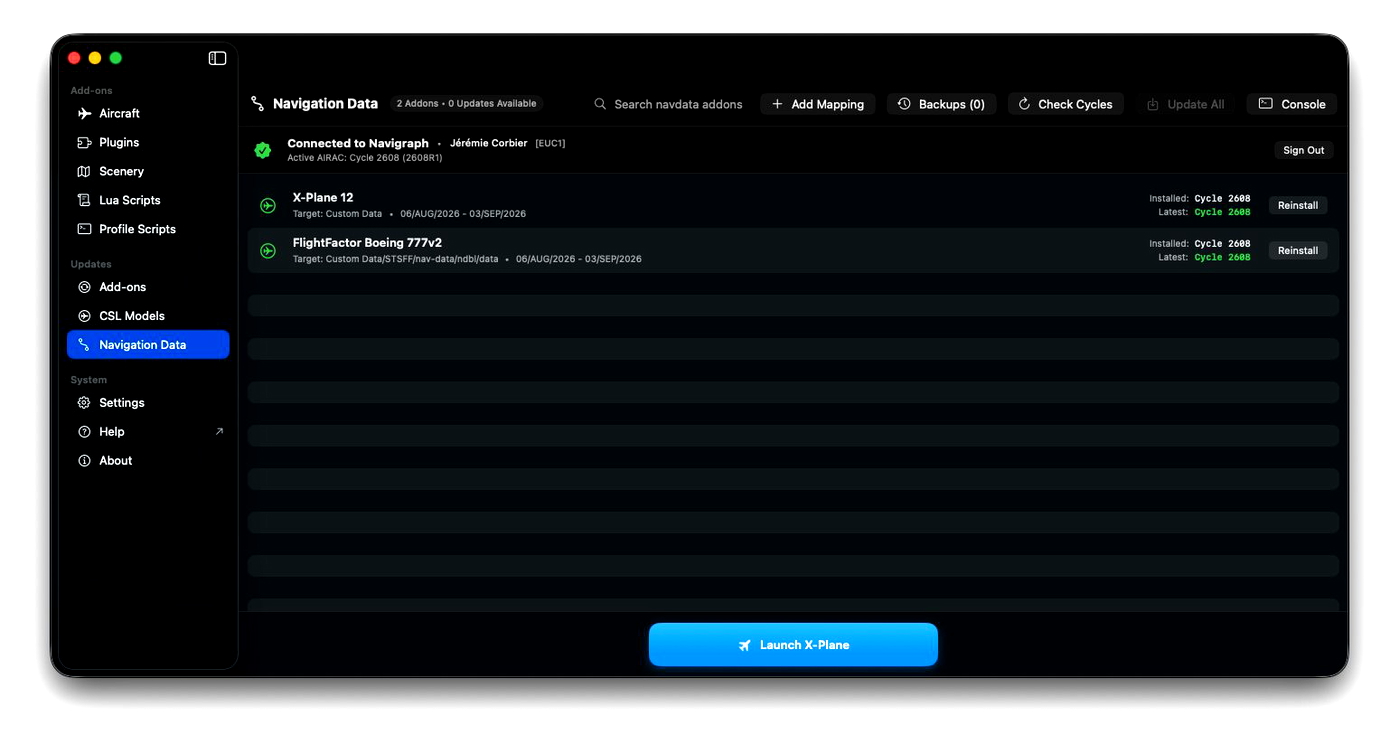The image size is (1399, 744).
Task: Click the Jérémie Corbier account name
Action: (x=489, y=143)
